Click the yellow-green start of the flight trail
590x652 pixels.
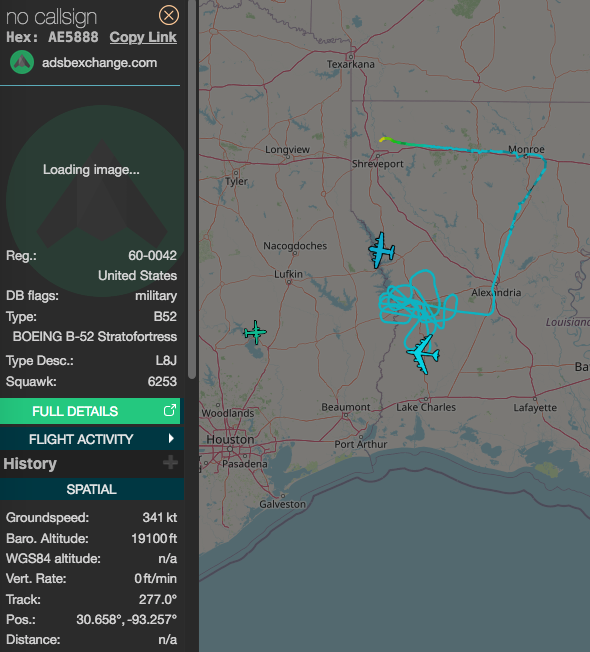click(x=385, y=139)
